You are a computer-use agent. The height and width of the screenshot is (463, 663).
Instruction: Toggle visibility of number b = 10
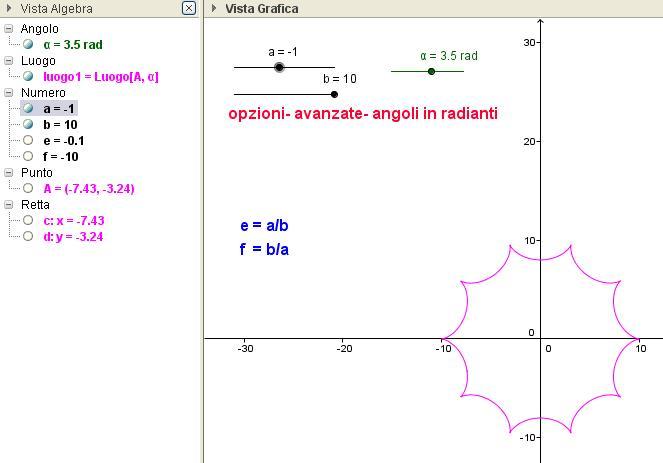[28, 124]
